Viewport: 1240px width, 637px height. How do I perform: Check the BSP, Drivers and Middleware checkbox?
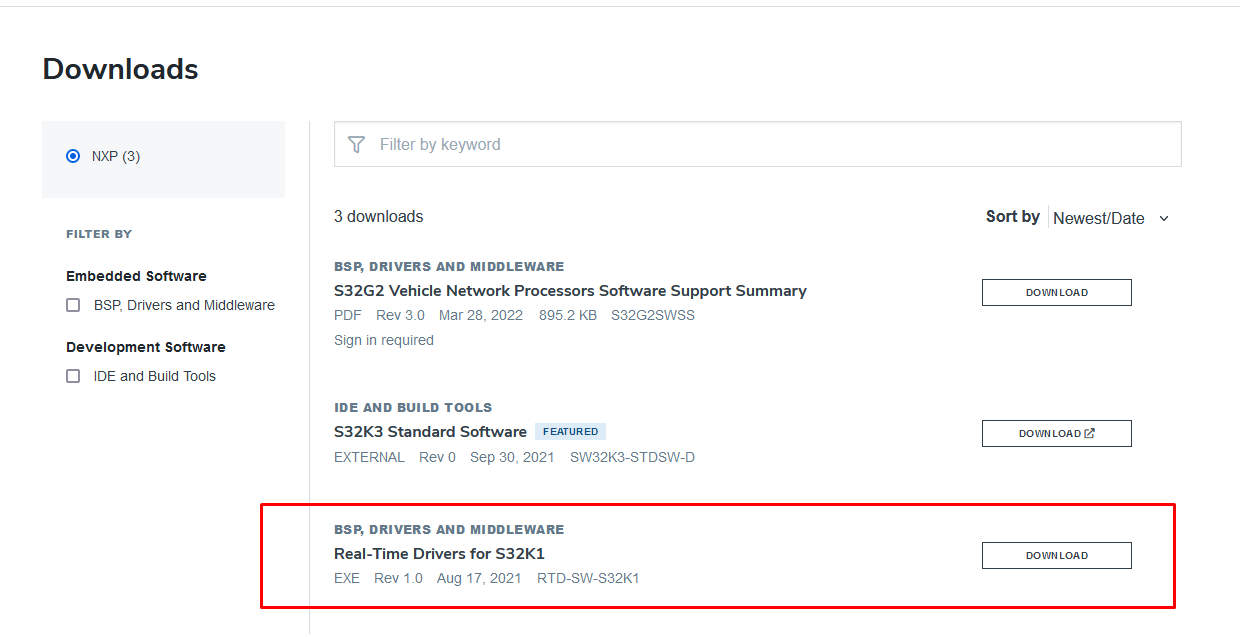click(x=73, y=305)
